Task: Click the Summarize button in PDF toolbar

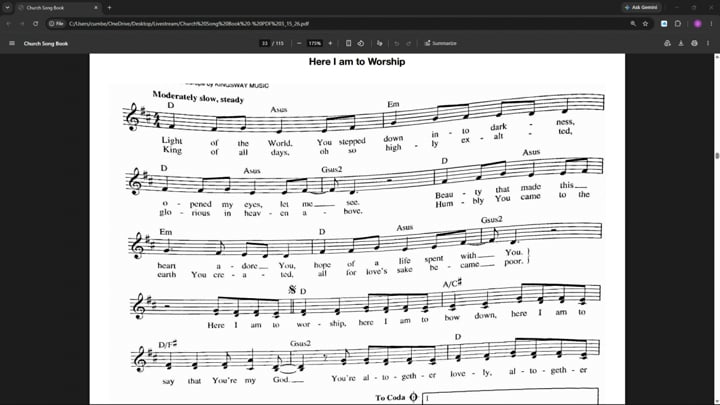Action: pos(440,43)
